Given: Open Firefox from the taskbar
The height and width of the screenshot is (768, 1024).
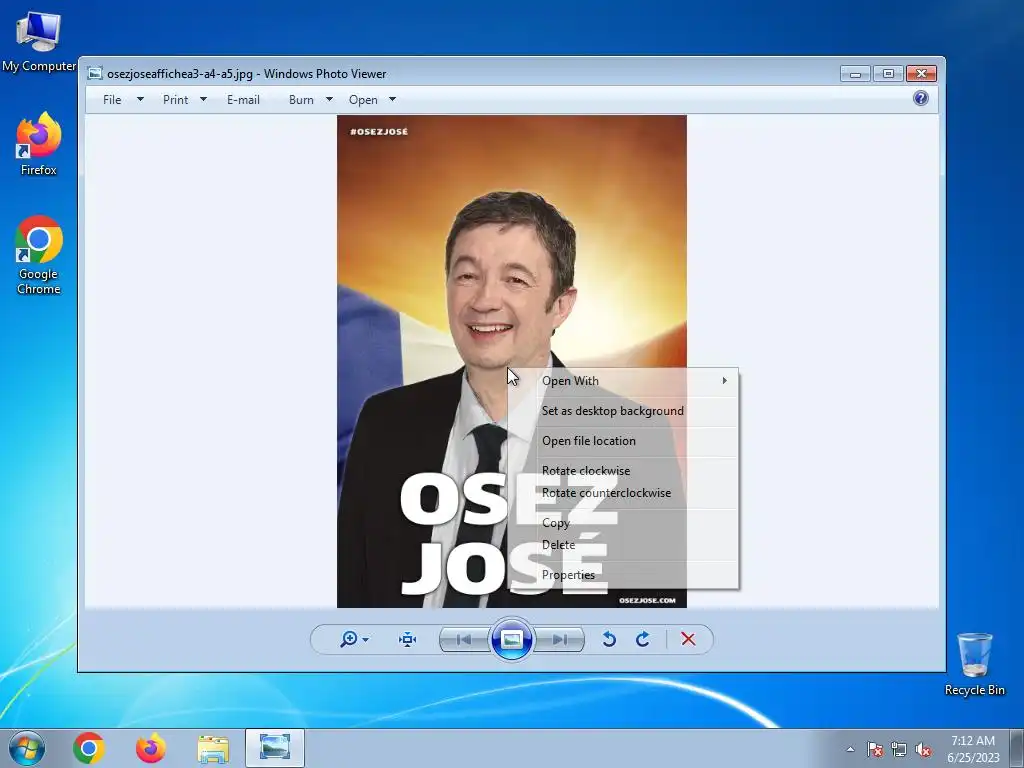Looking at the screenshot, I should [151, 748].
